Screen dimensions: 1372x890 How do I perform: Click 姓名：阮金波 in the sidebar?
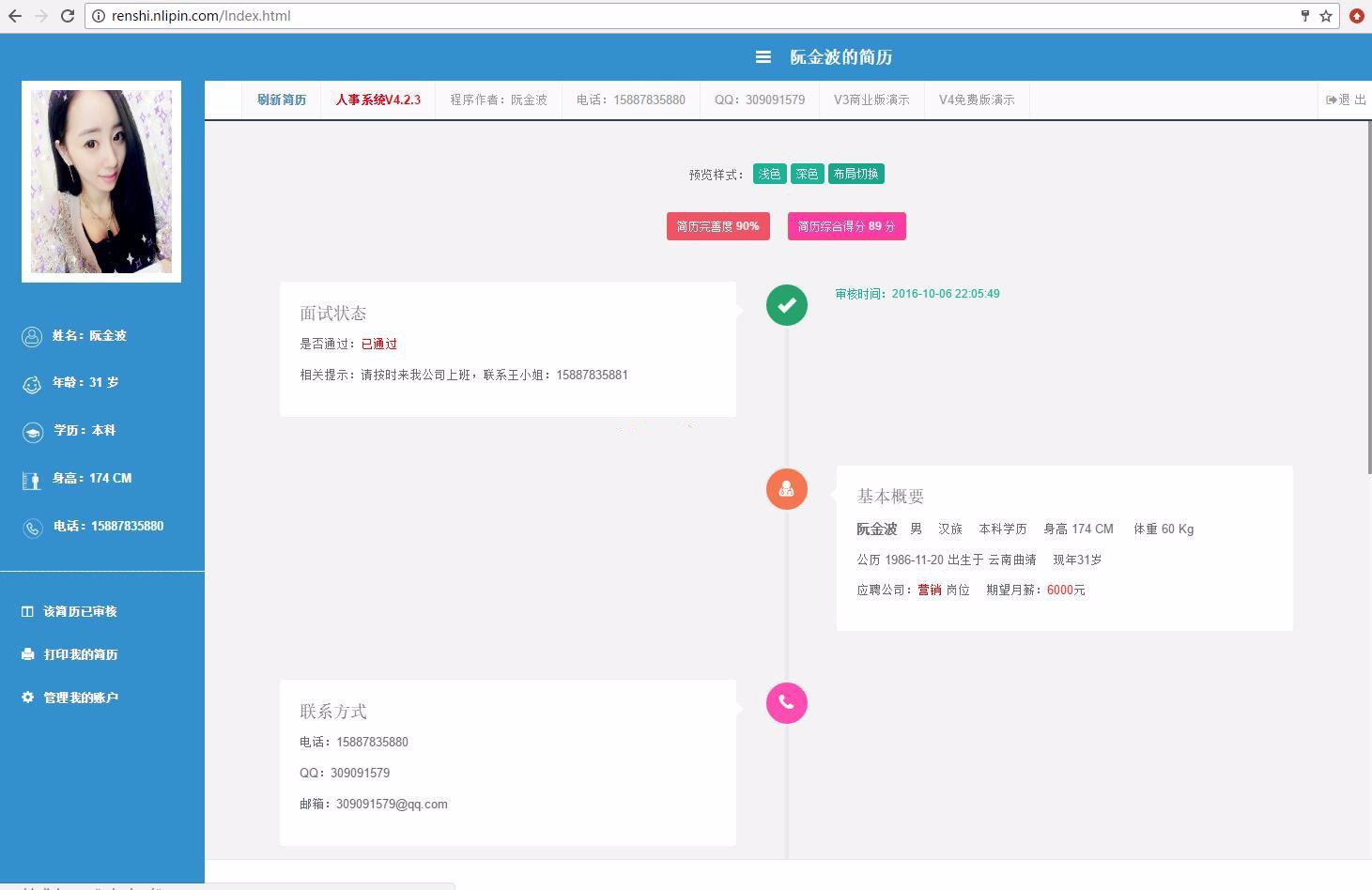(x=89, y=336)
